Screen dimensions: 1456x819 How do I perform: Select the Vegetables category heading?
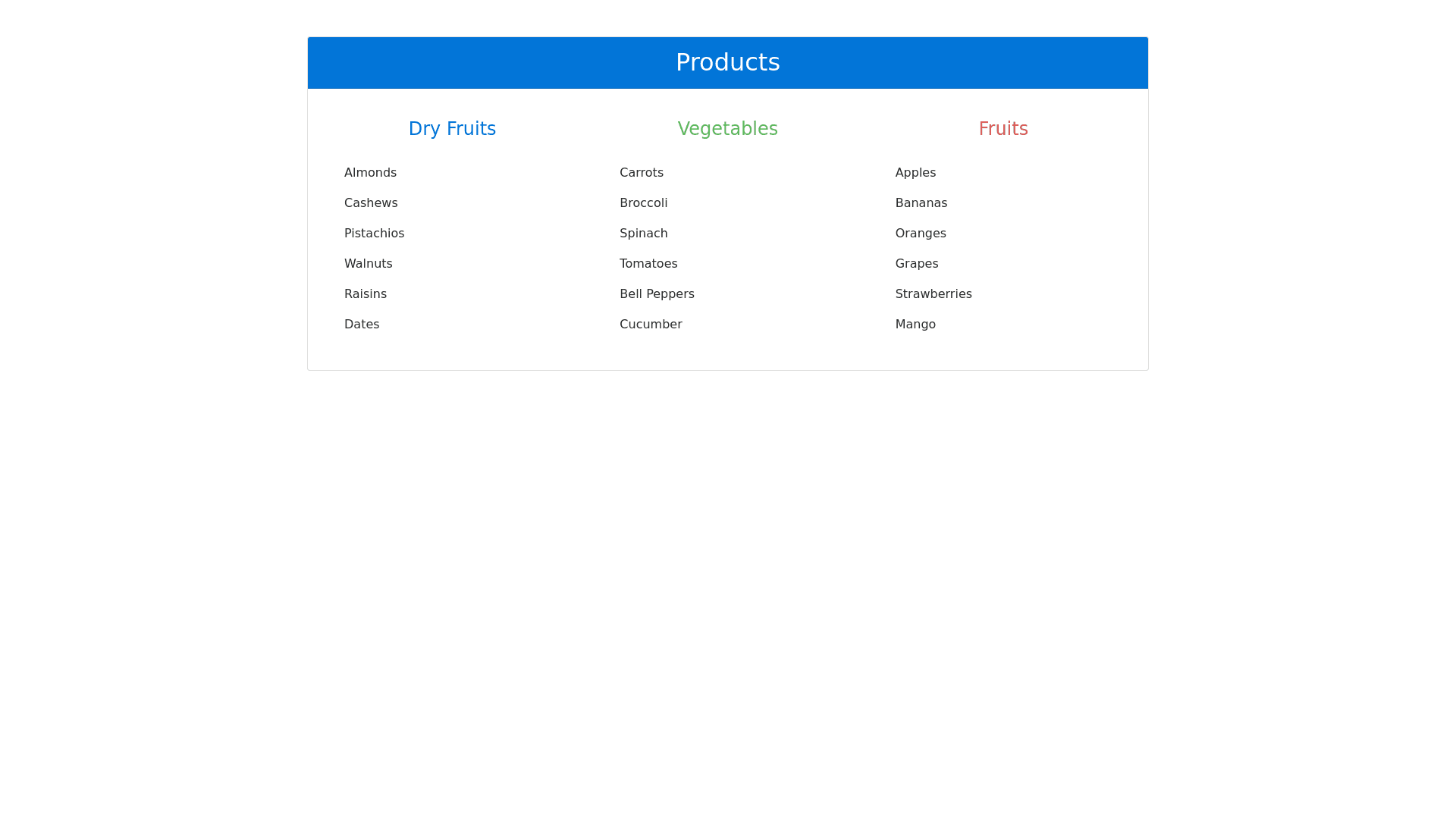click(x=727, y=129)
